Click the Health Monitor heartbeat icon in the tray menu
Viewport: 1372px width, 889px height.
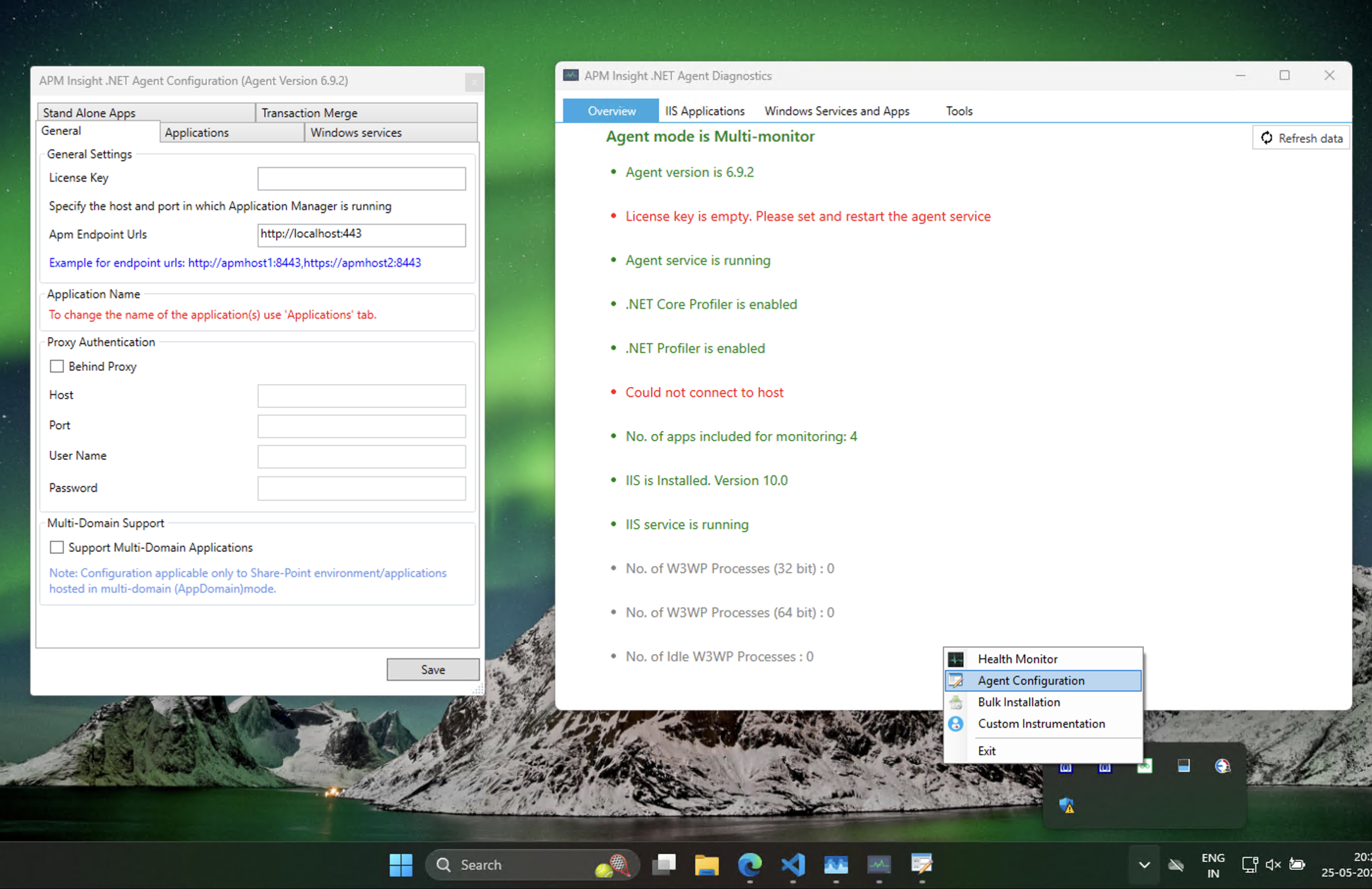coord(955,659)
